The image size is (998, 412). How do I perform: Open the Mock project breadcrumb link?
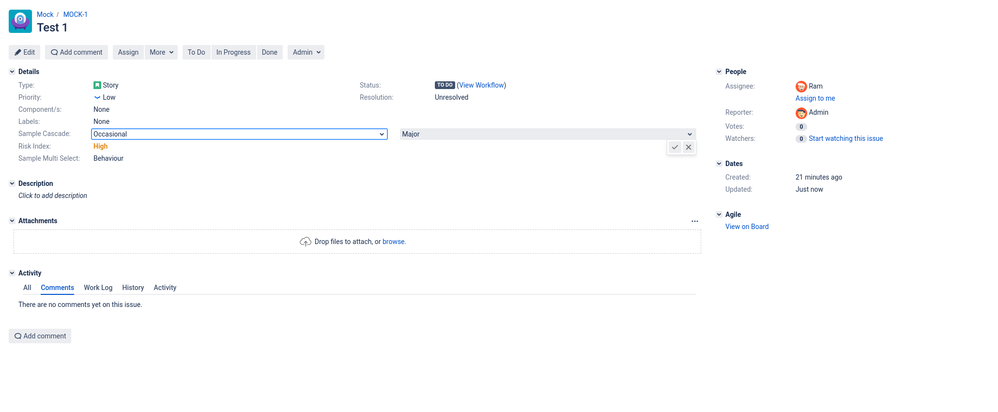(45, 15)
